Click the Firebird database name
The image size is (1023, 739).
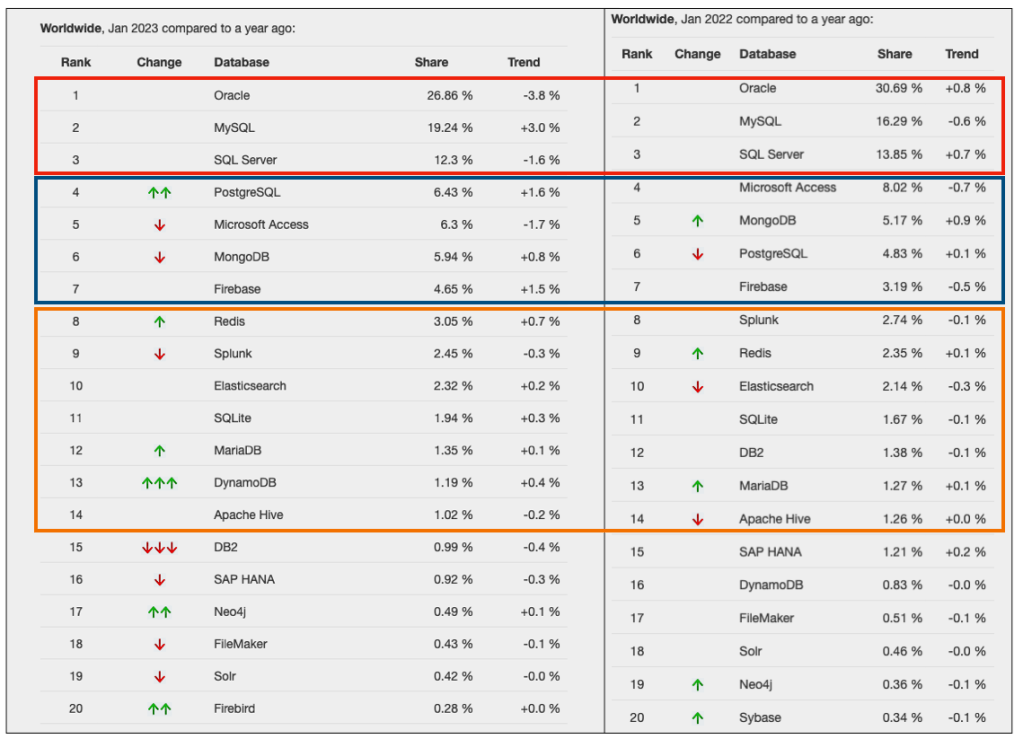[x=234, y=709]
